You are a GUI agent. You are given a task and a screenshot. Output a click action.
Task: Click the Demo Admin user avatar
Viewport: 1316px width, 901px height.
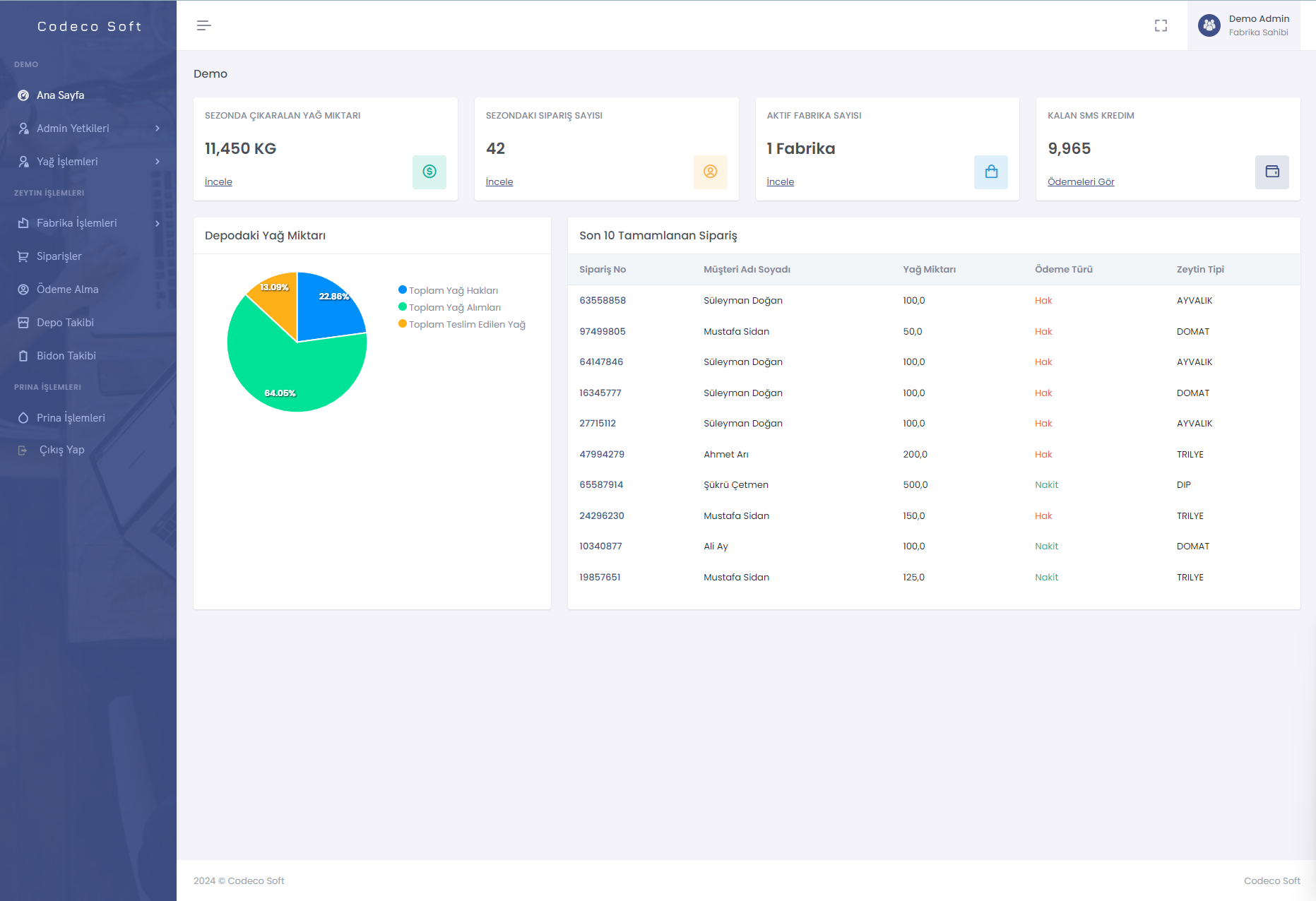(1209, 25)
